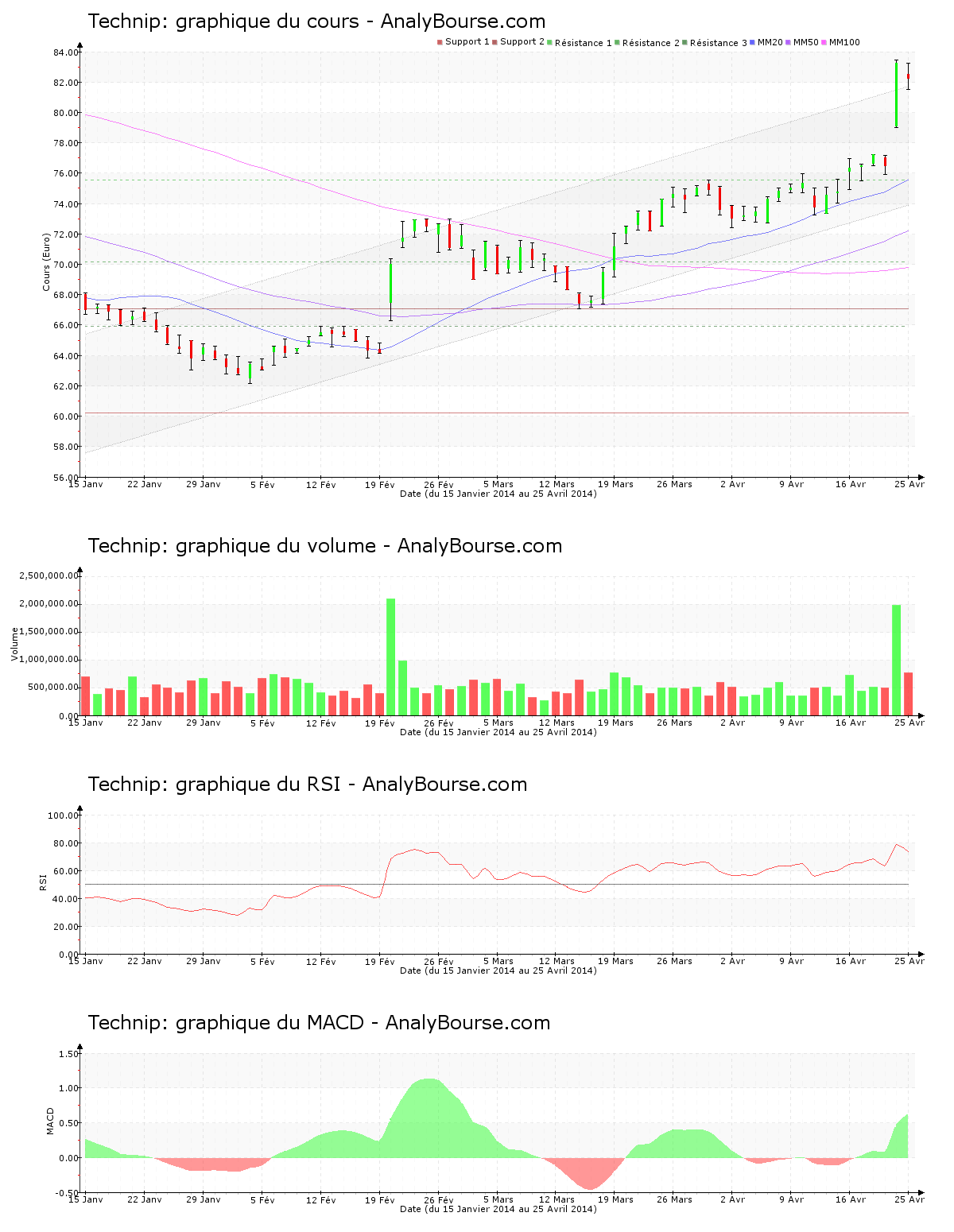954x1232 pixels.
Task: Click the 'RSI' vertical axis label
Action: click(43, 881)
